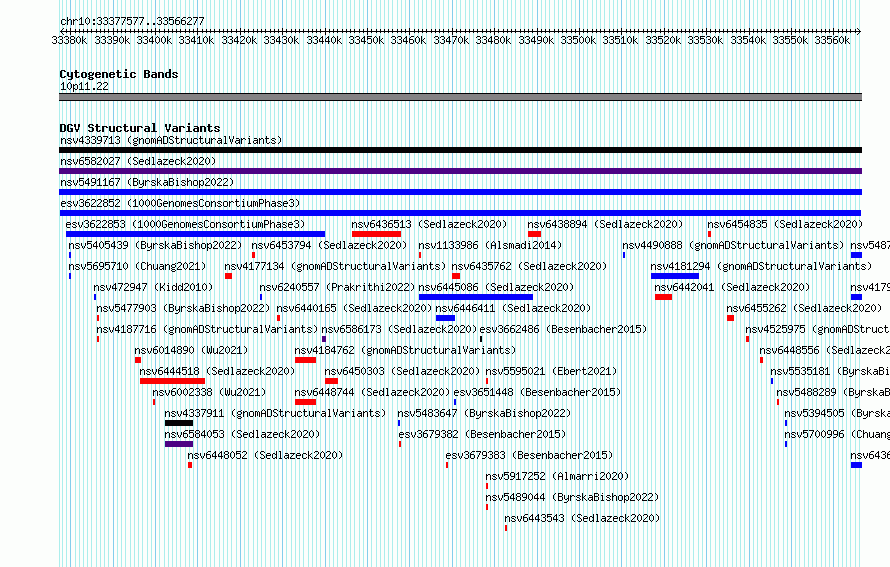Click Cytogenetic Bands track title
This screenshot has height=567, width=890.
(119, 74)
